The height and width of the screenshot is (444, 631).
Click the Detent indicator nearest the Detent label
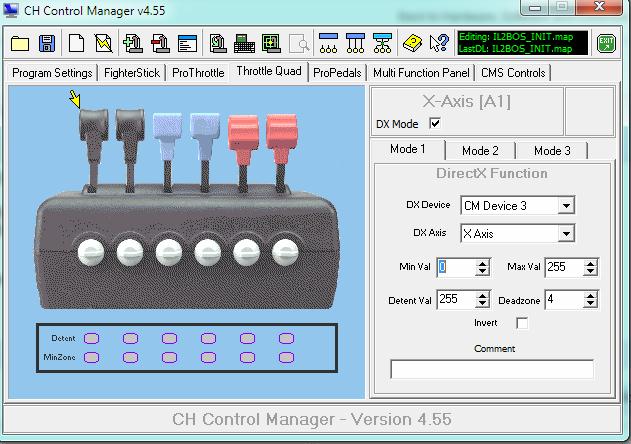[x=91, y=339]
